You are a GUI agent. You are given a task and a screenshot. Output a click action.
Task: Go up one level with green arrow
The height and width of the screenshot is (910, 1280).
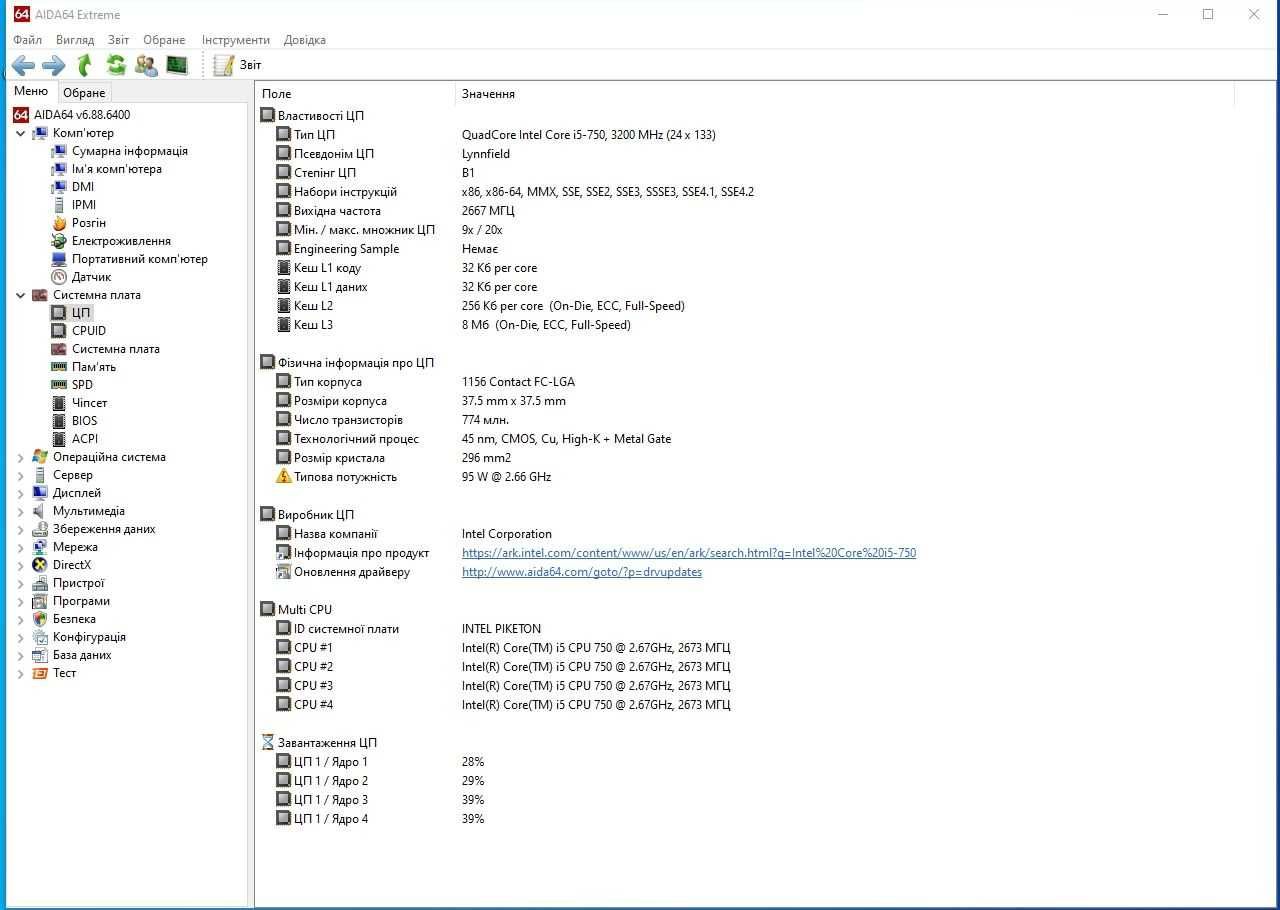[x=85, y=66]
